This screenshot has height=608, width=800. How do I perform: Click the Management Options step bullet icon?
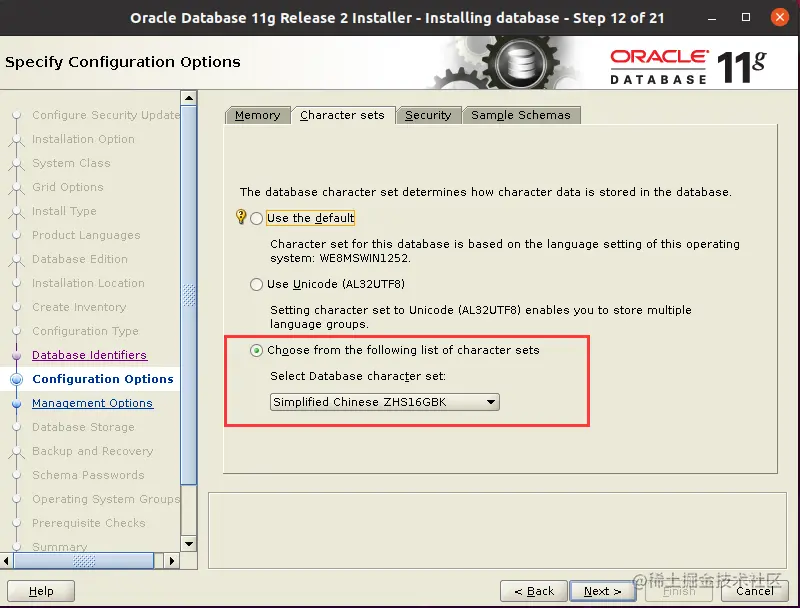[16, 403]
